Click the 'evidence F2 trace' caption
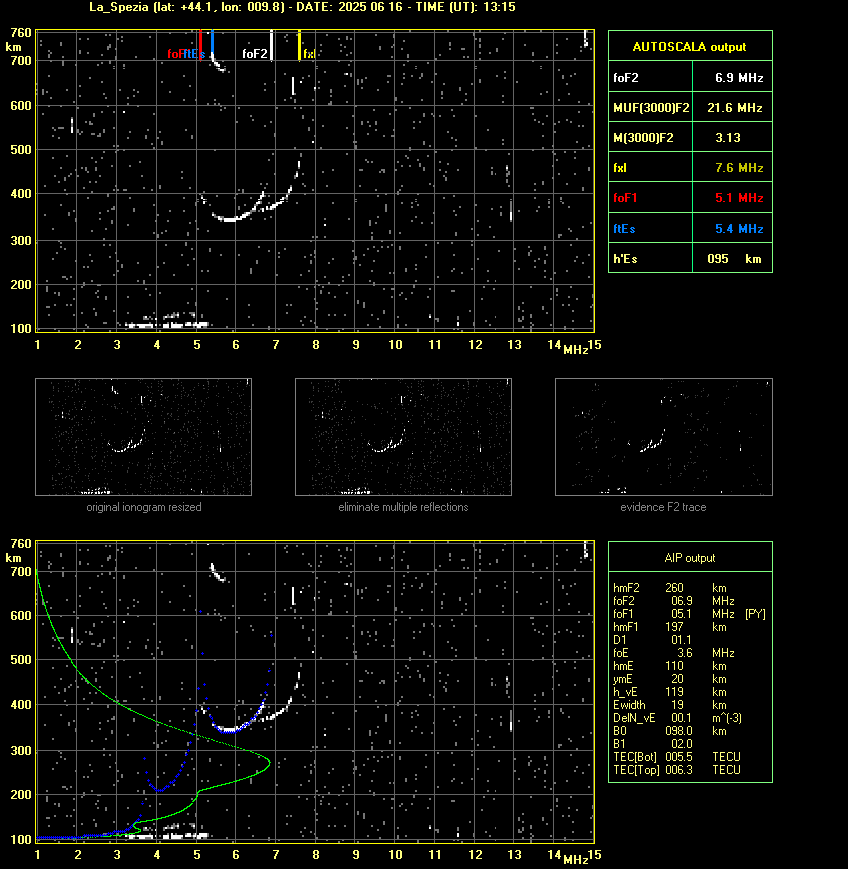 tap(663, 507)
